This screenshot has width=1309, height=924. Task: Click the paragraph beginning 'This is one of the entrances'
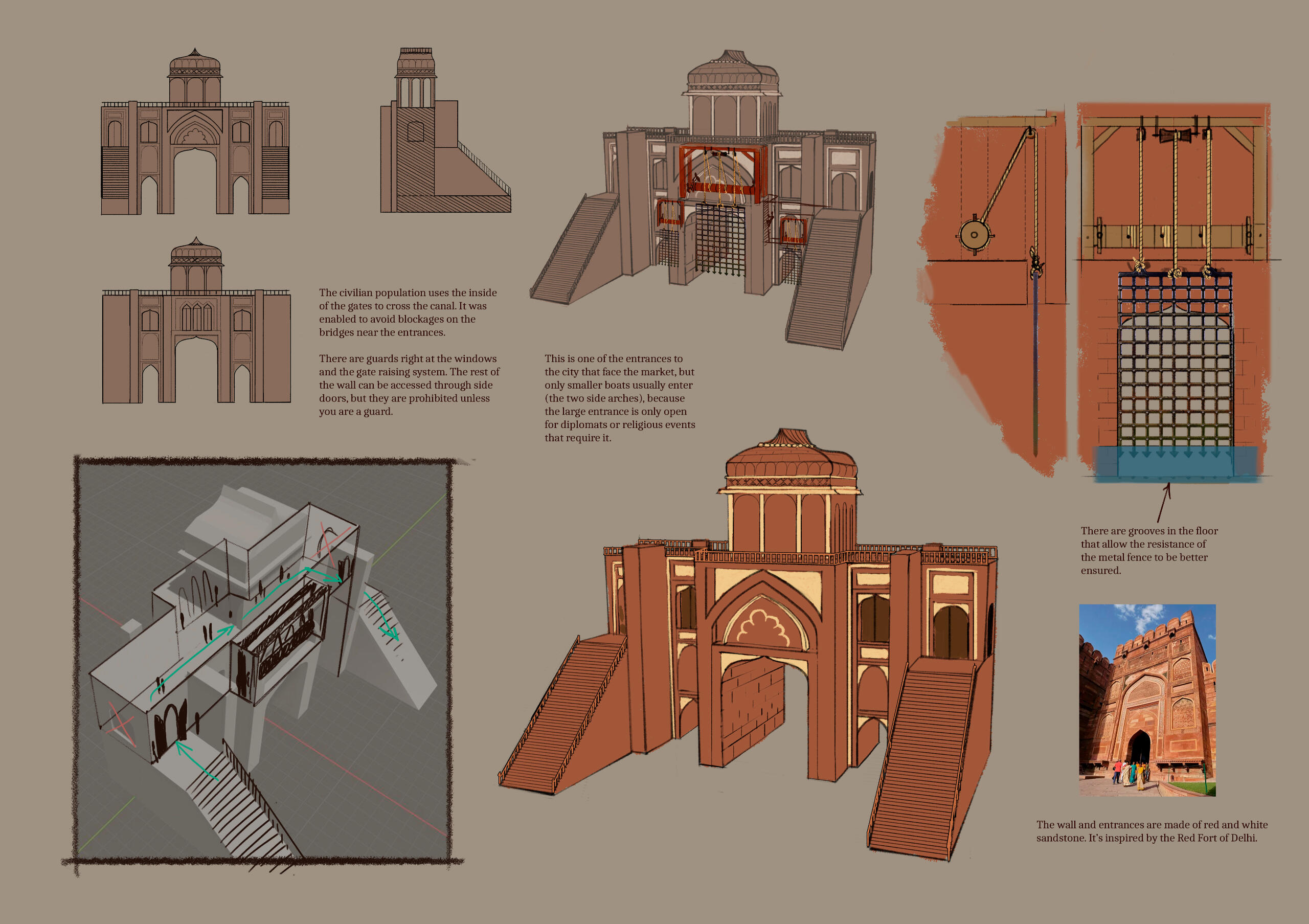coord(619,398)
